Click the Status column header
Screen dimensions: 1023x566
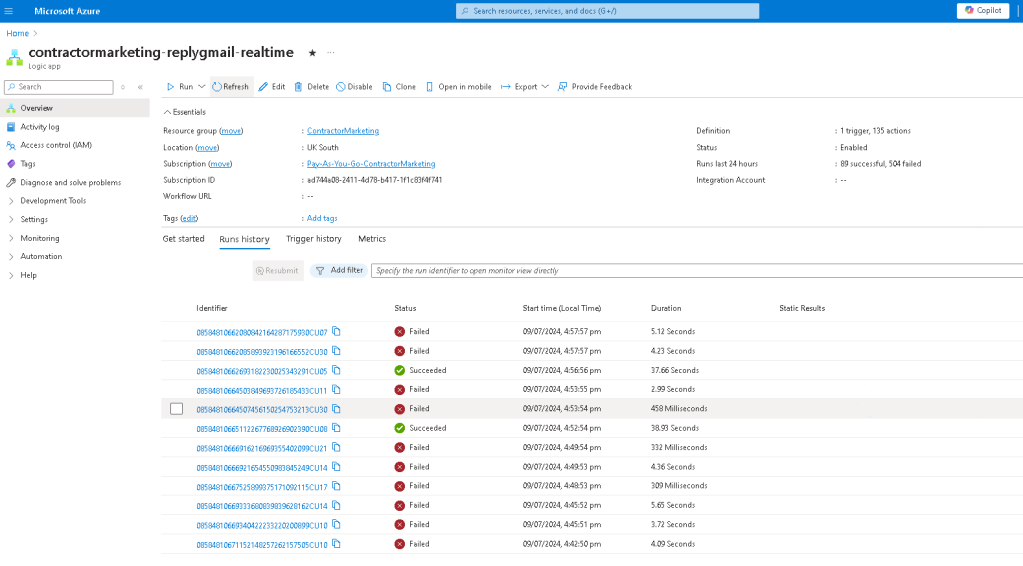point(405,308)
